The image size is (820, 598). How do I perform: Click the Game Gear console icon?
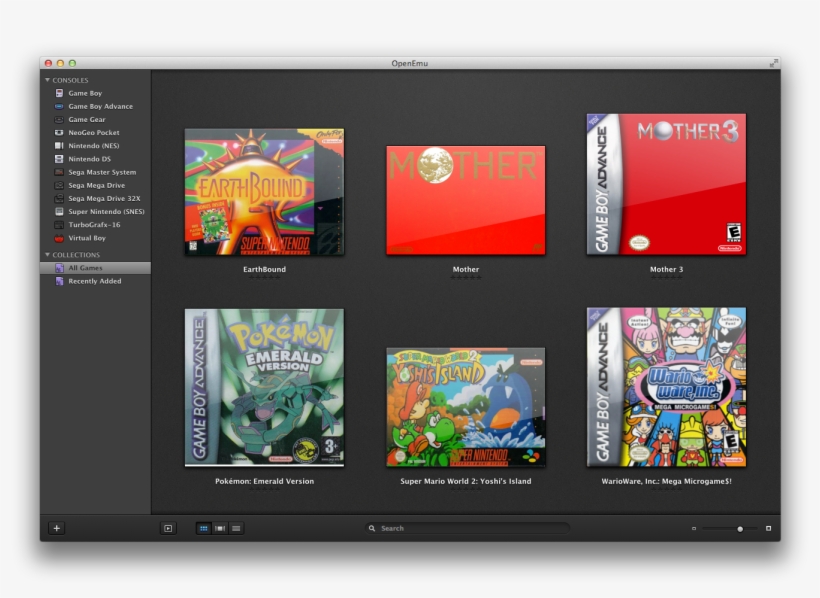59,119
